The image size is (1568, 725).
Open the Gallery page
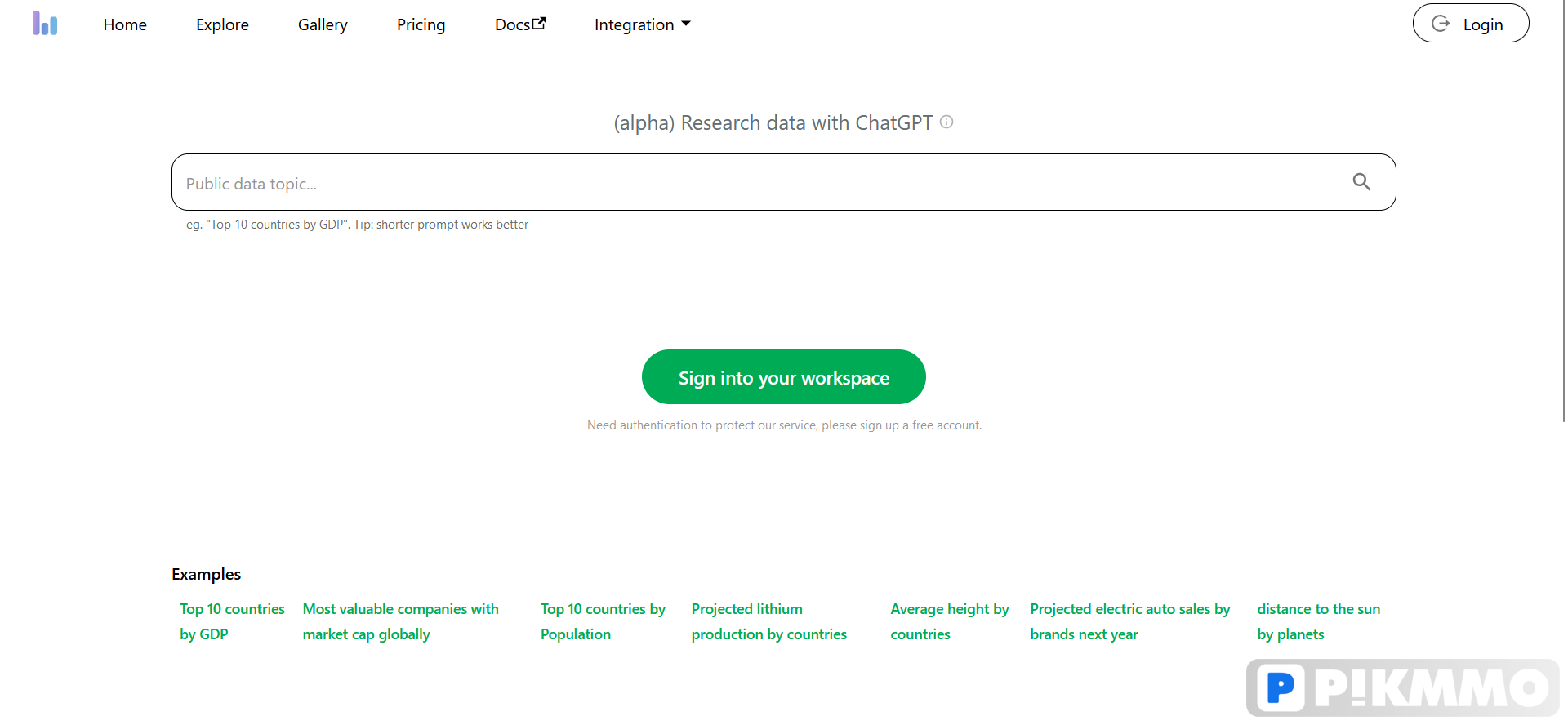coord(323,24)
